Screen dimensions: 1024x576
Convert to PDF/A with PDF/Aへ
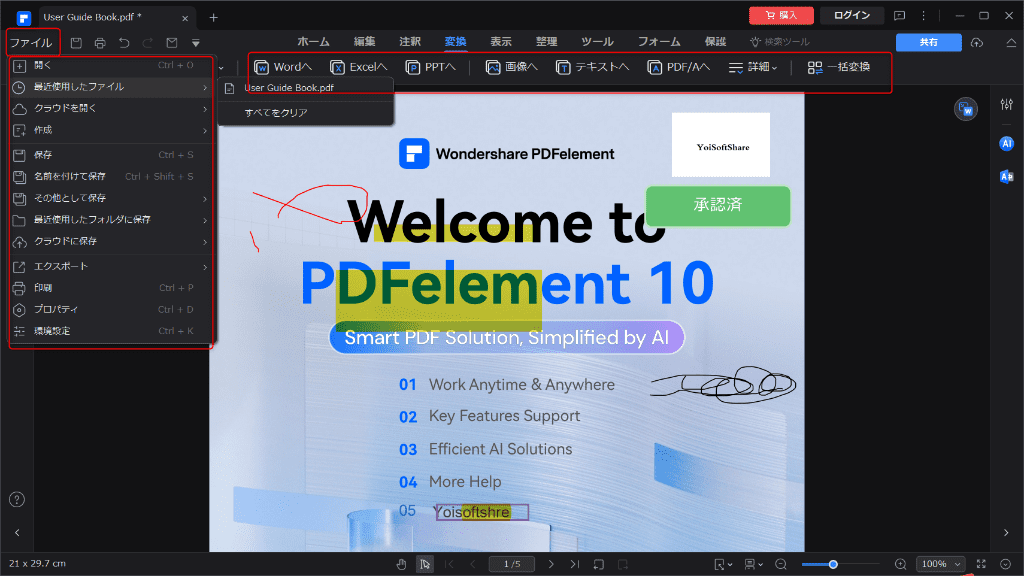point(679,67)
